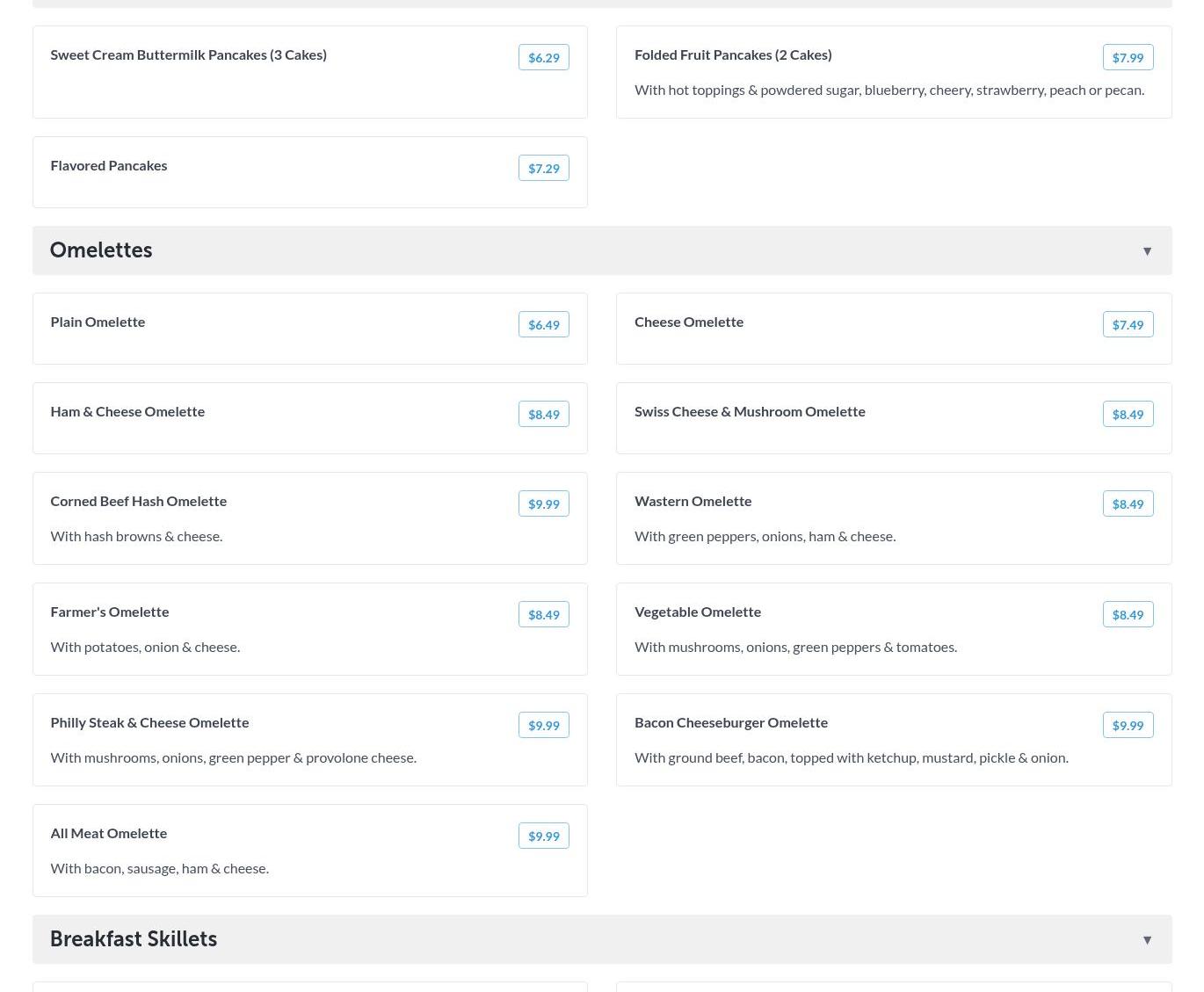Select the "Bacon Cheeseburger Omelette" item title
This screenshot has width=1204, height=992.
tap(731, 722)
